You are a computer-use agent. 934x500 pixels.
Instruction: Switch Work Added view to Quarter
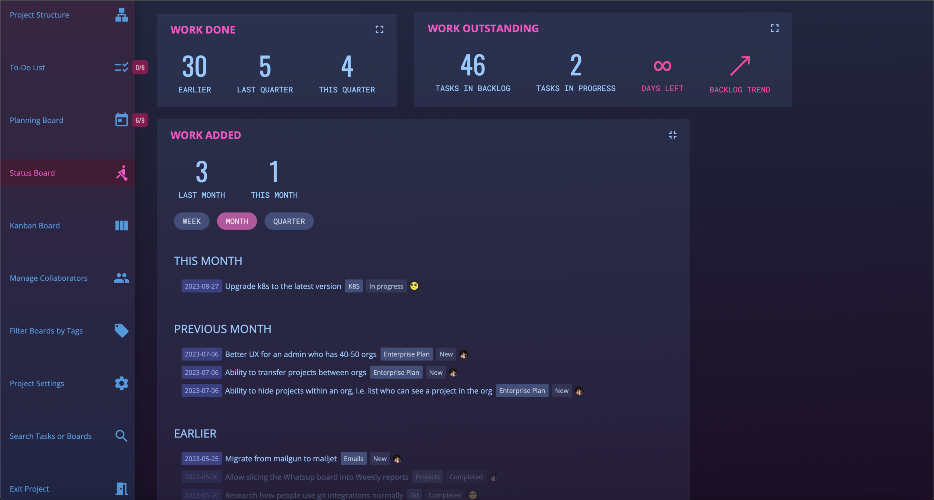coord(289,221)
